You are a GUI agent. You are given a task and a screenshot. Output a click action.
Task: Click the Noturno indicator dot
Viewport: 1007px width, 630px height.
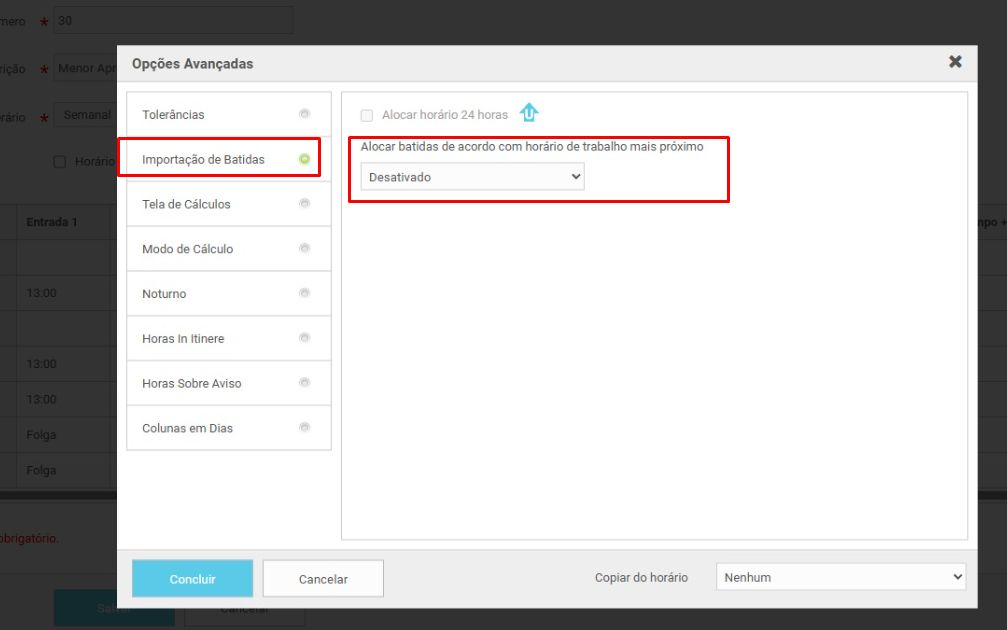coord(305,293)
